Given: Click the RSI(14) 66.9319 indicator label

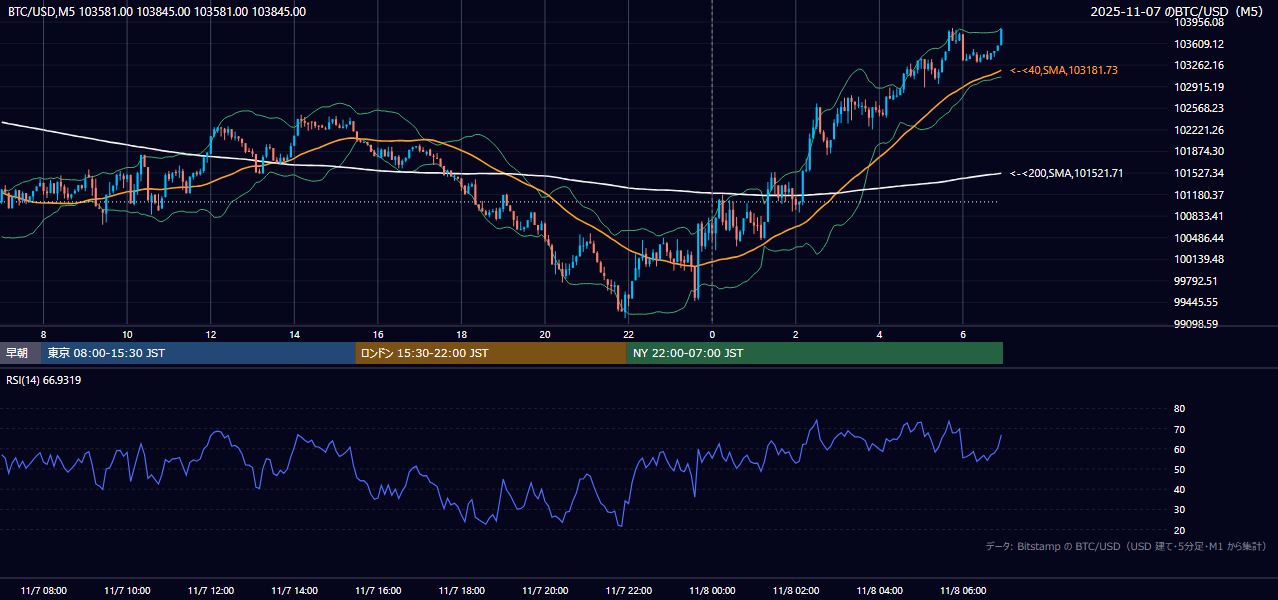Looking at the screenshot, I should point(43,380).
